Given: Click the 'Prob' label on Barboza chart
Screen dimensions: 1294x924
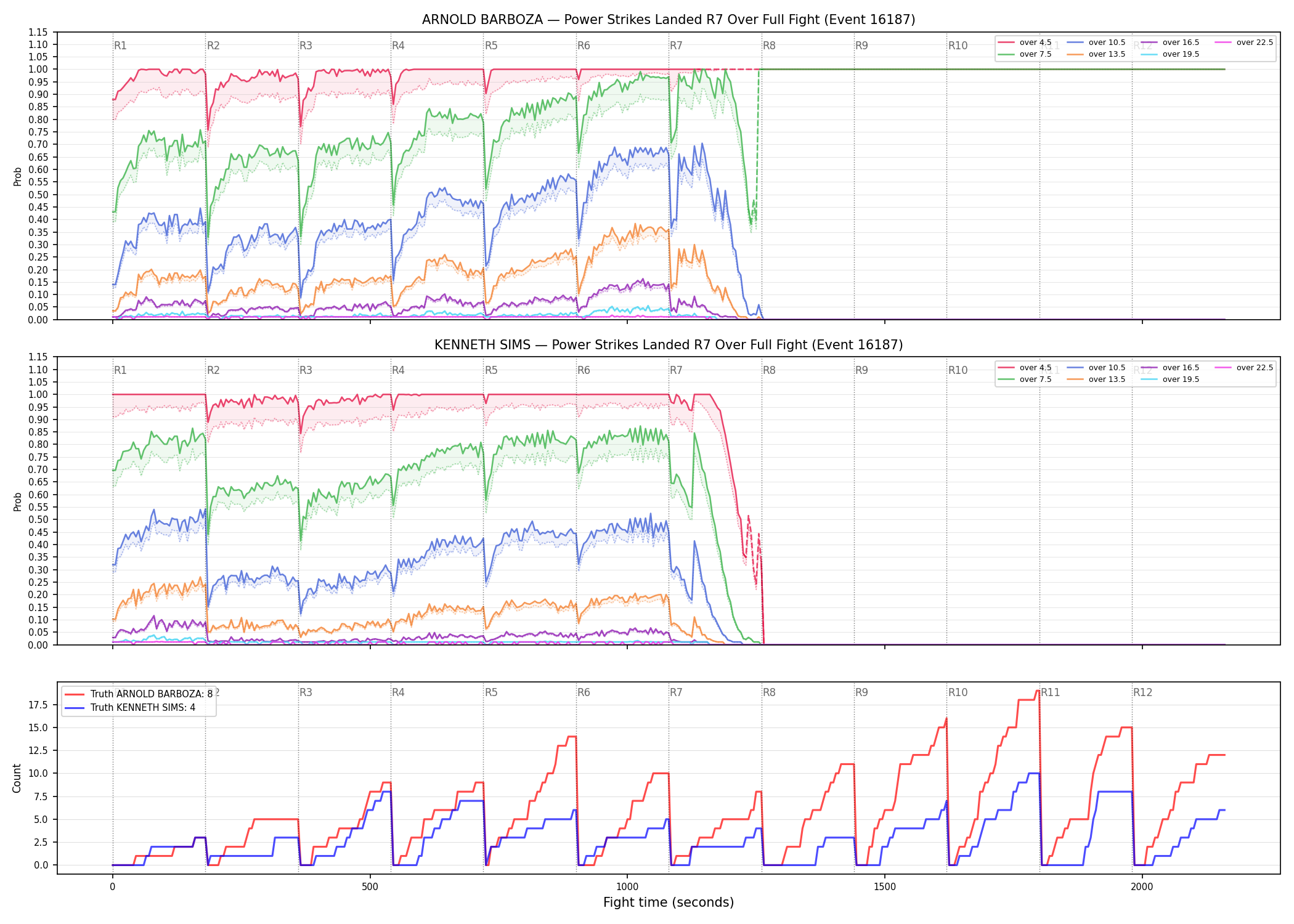Looking at the screenshot, I should tap(17, 176).
